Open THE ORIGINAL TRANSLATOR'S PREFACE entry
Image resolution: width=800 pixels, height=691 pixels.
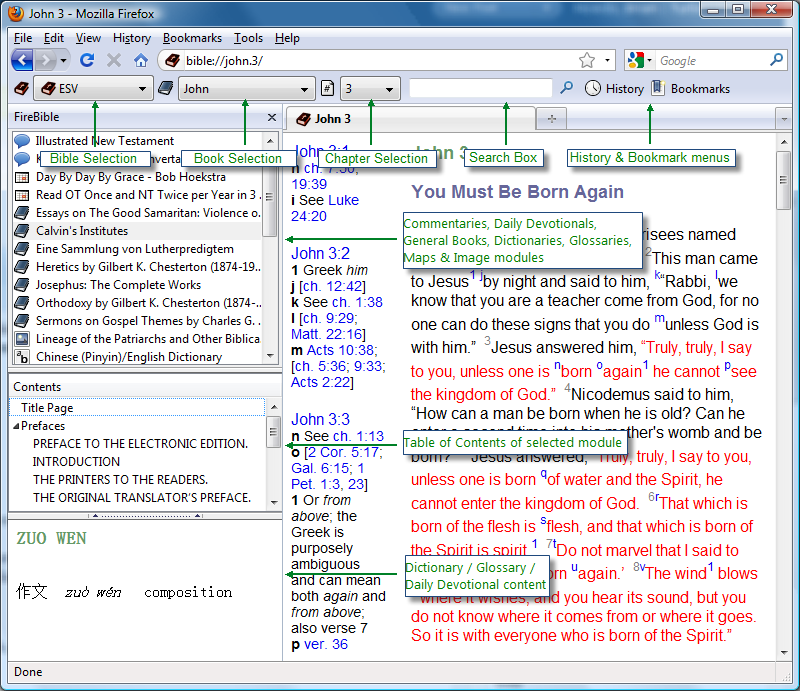point(142,498)
